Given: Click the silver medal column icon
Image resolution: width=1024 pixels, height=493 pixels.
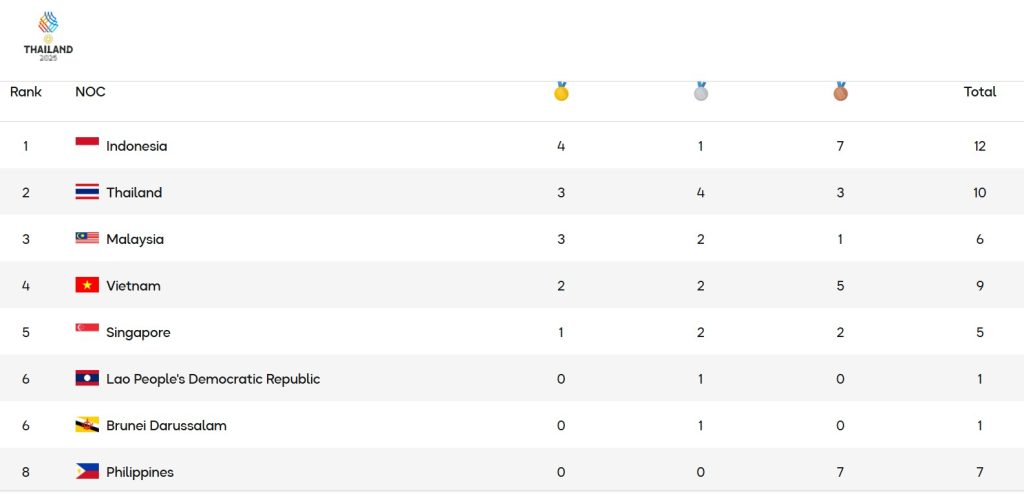Looking at the screenshot, I should pyautogui.click(x=701, y=91).
